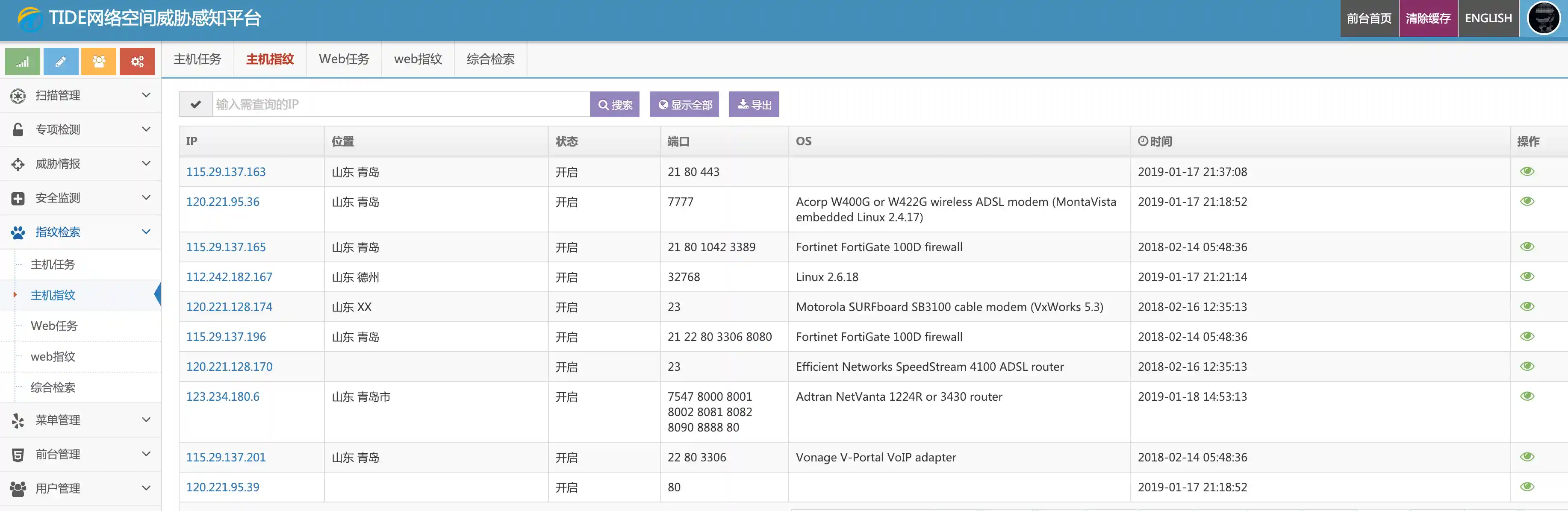1568x511 pixels.
Task: Click the user avatar in top right
Action: coord(1543,18)
